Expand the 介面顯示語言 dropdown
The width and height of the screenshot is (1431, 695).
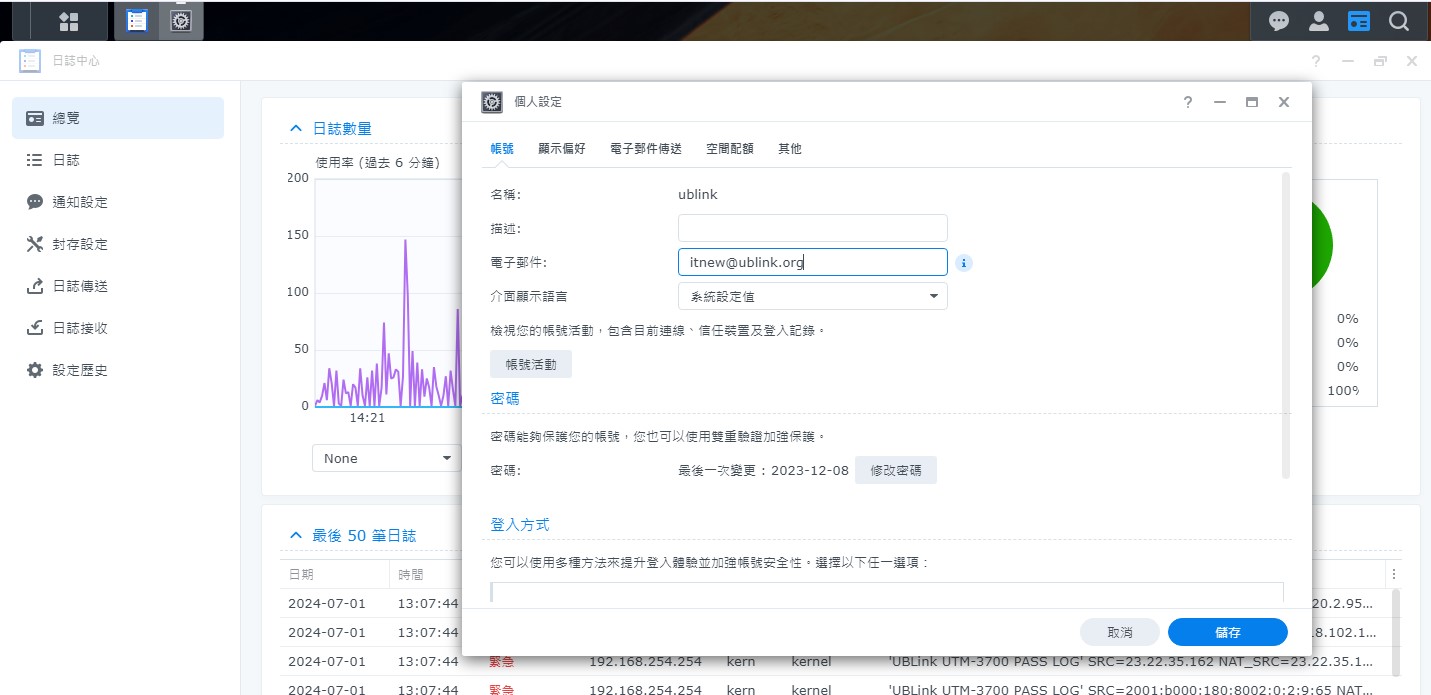(812, 296)
